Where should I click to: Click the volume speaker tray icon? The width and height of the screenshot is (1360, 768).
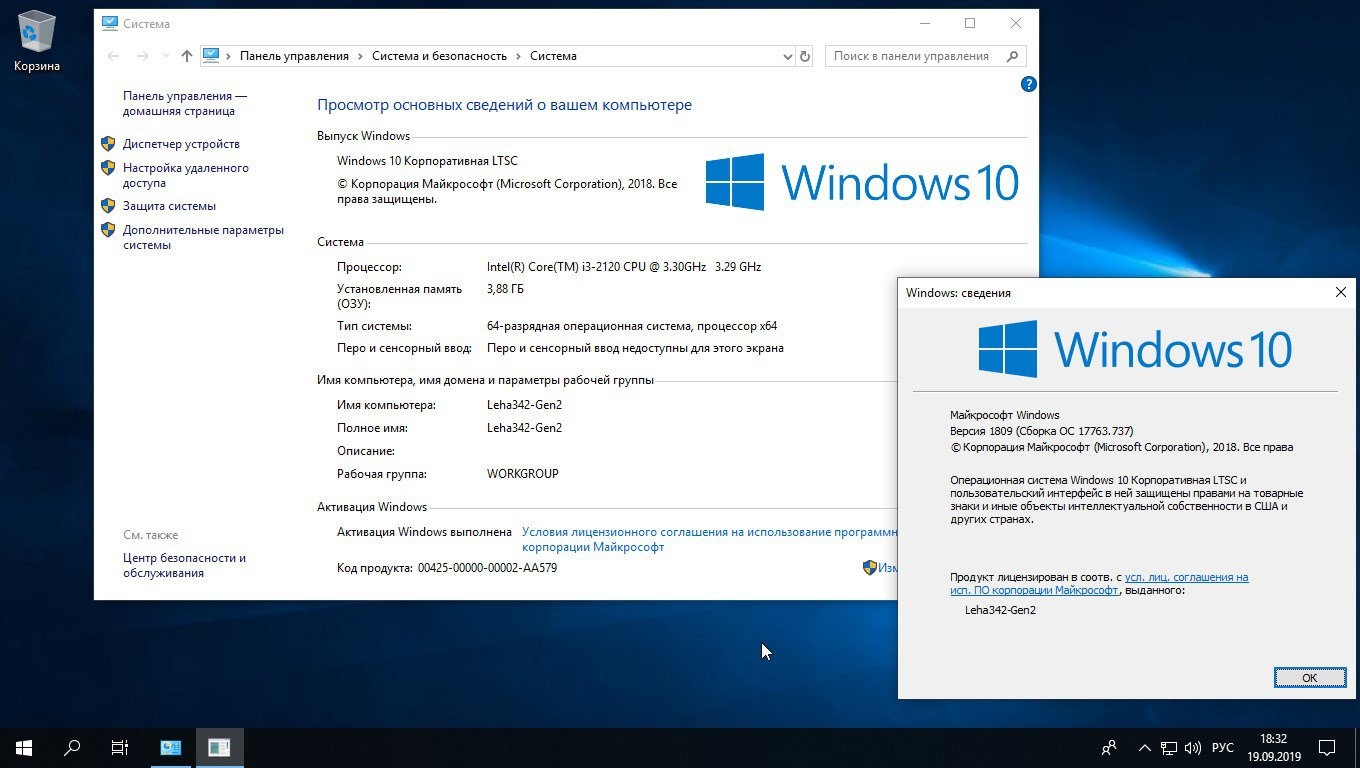click(1193, 747)
